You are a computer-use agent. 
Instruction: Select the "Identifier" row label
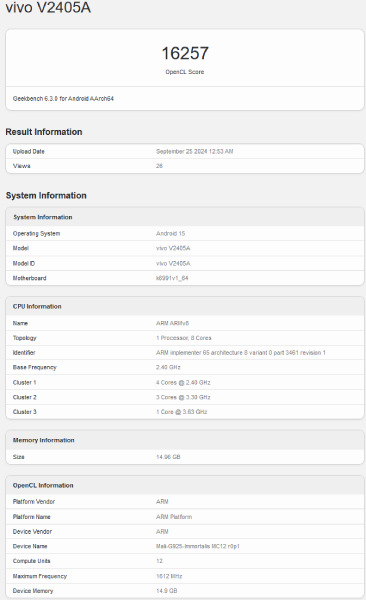pyautogui.click(x=24, y=353)
